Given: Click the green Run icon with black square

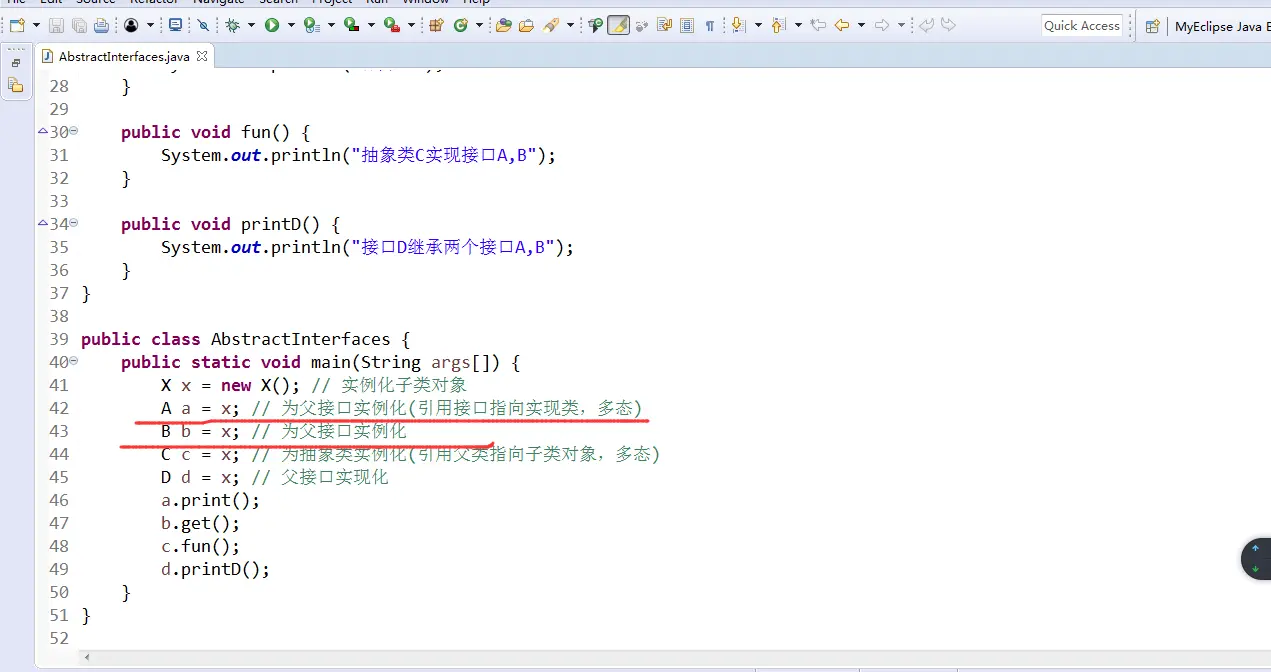Looking at the screenshot, I should (350, 25).
